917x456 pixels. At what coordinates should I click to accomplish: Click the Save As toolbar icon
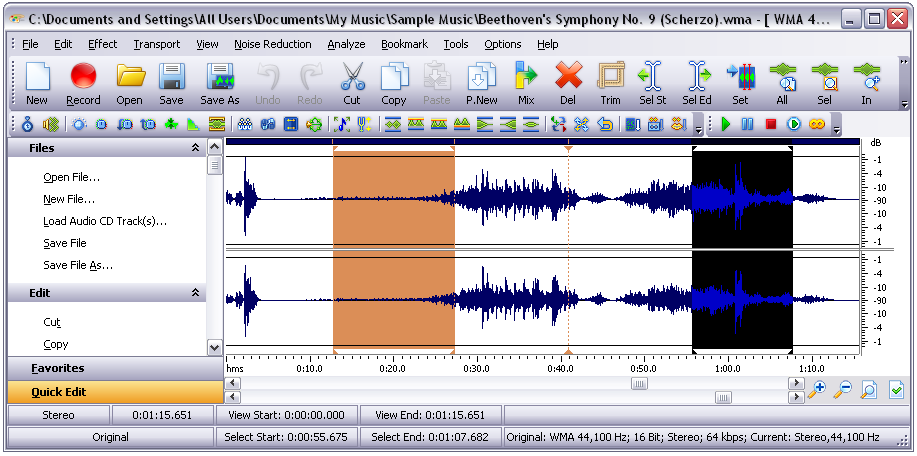220,84
